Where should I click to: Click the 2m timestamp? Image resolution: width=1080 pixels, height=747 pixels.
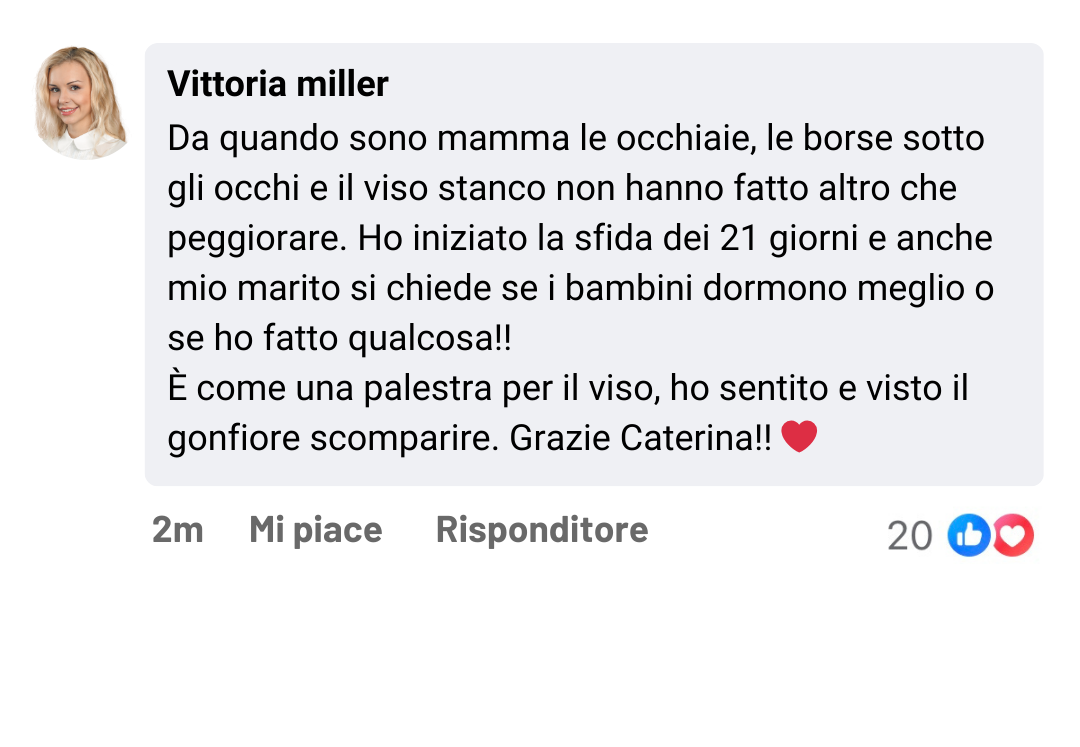[x=177, y=530]
